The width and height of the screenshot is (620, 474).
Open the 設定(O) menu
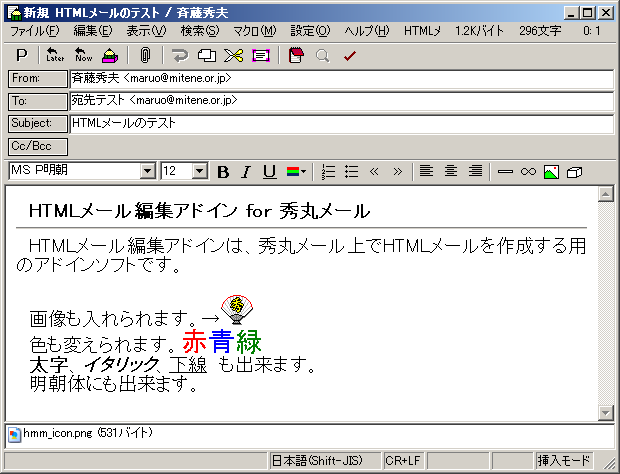click(310, 31)
